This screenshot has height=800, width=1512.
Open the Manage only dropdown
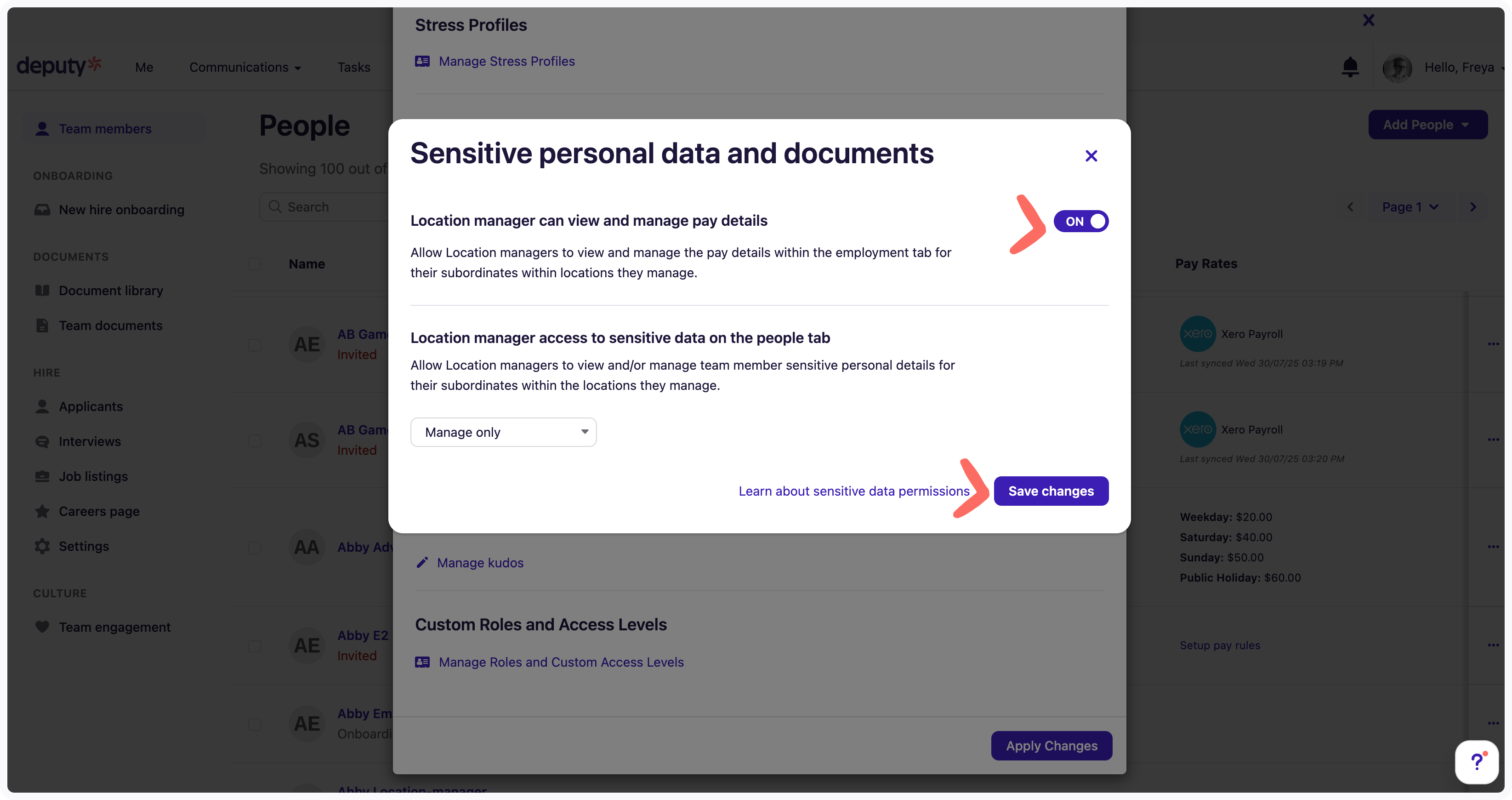(x=503, y=432)
